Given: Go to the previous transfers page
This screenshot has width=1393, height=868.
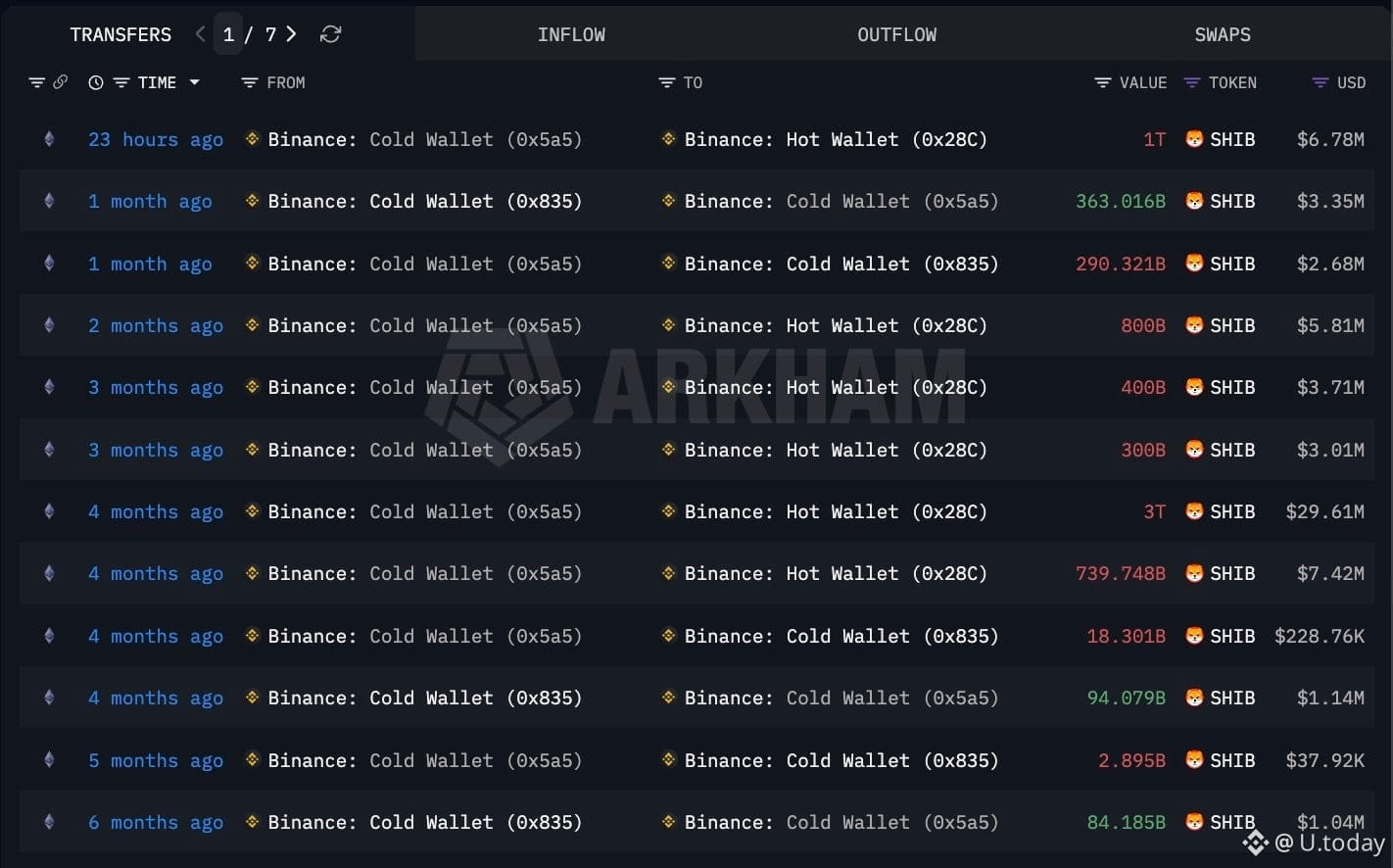Looking at the screenshot, I should (201, 34).
